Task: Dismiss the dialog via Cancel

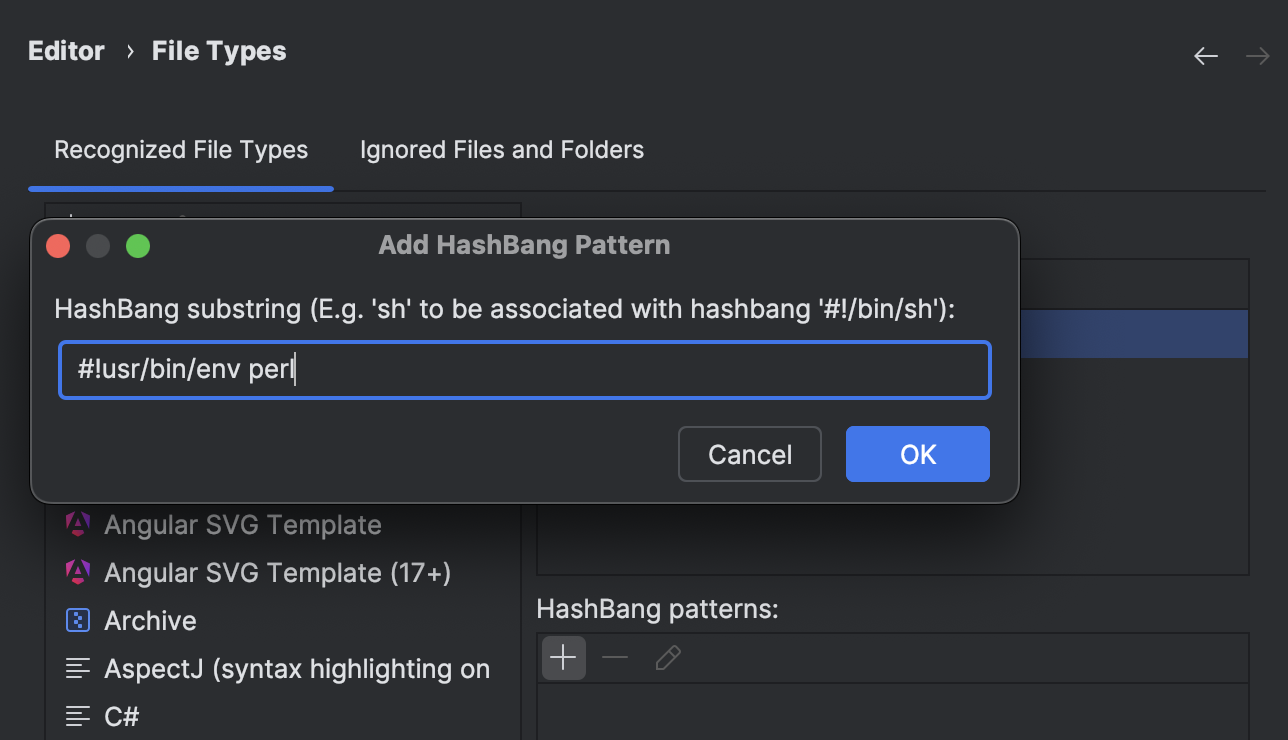Action: tap(749, 454)
